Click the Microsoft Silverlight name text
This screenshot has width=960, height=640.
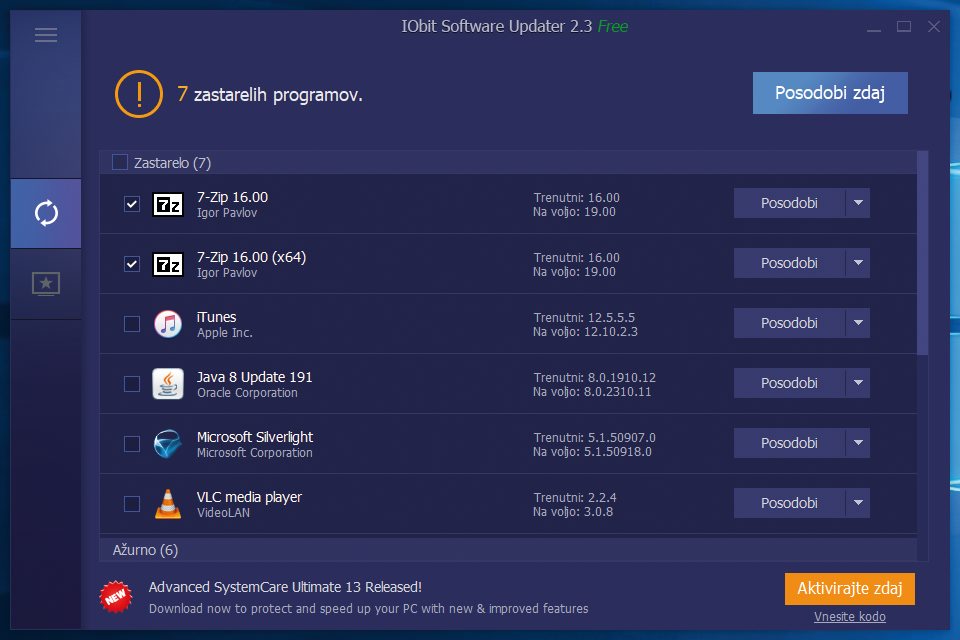pos(255,437)
